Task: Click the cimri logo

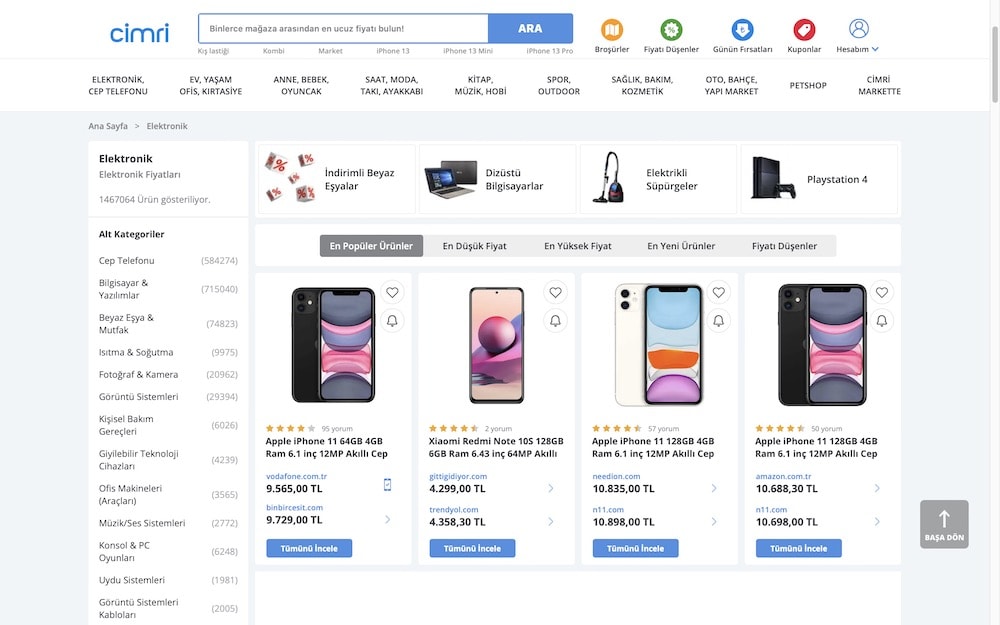Action: tap(139, 33)
